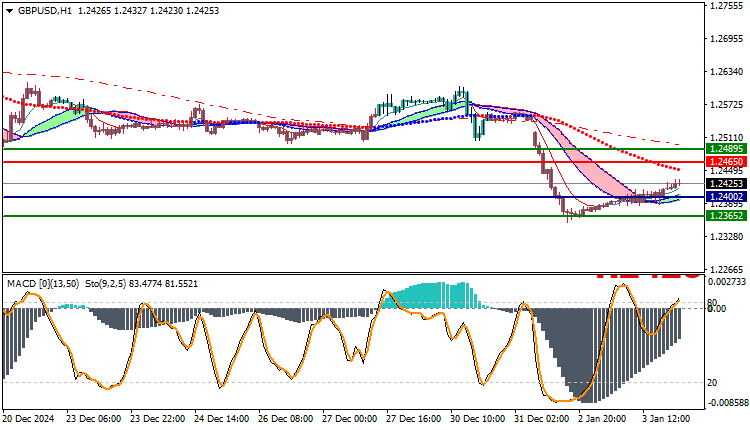Click the 3 Jan 12:00 time label

click(666, 419)
